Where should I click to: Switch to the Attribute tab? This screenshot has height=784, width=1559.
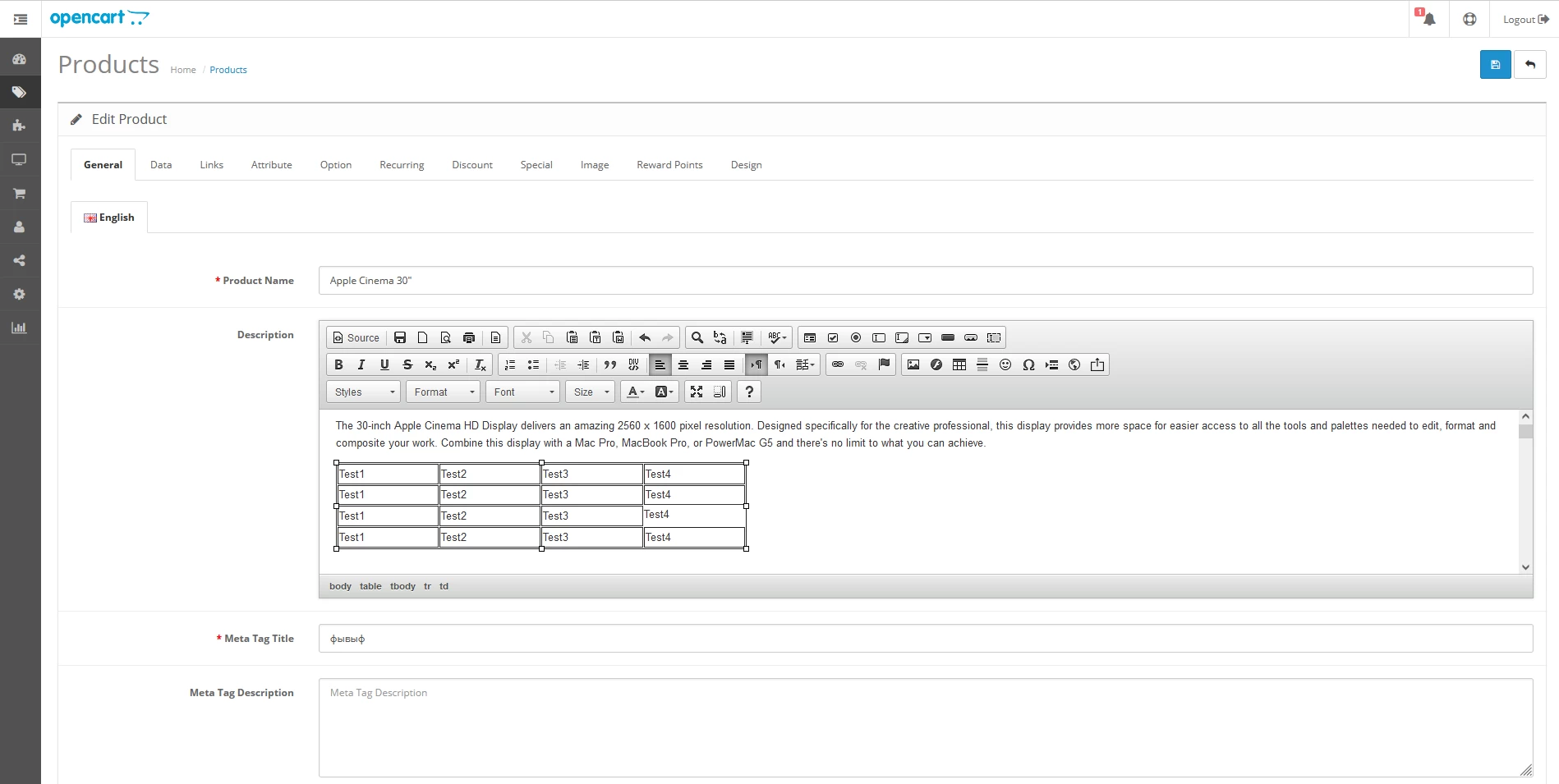271,165
